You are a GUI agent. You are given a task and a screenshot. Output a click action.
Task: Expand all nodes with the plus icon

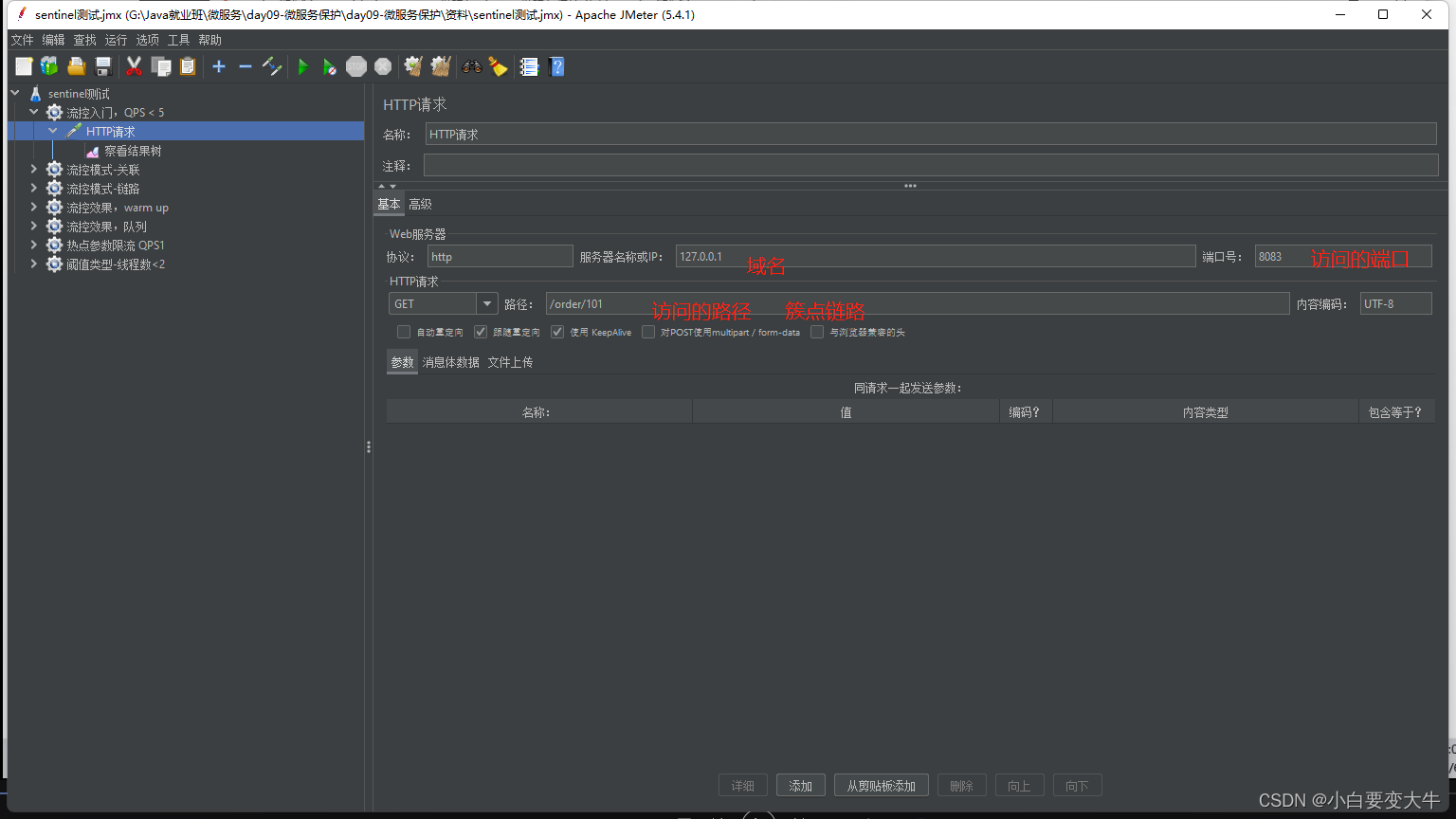[219, 66]
